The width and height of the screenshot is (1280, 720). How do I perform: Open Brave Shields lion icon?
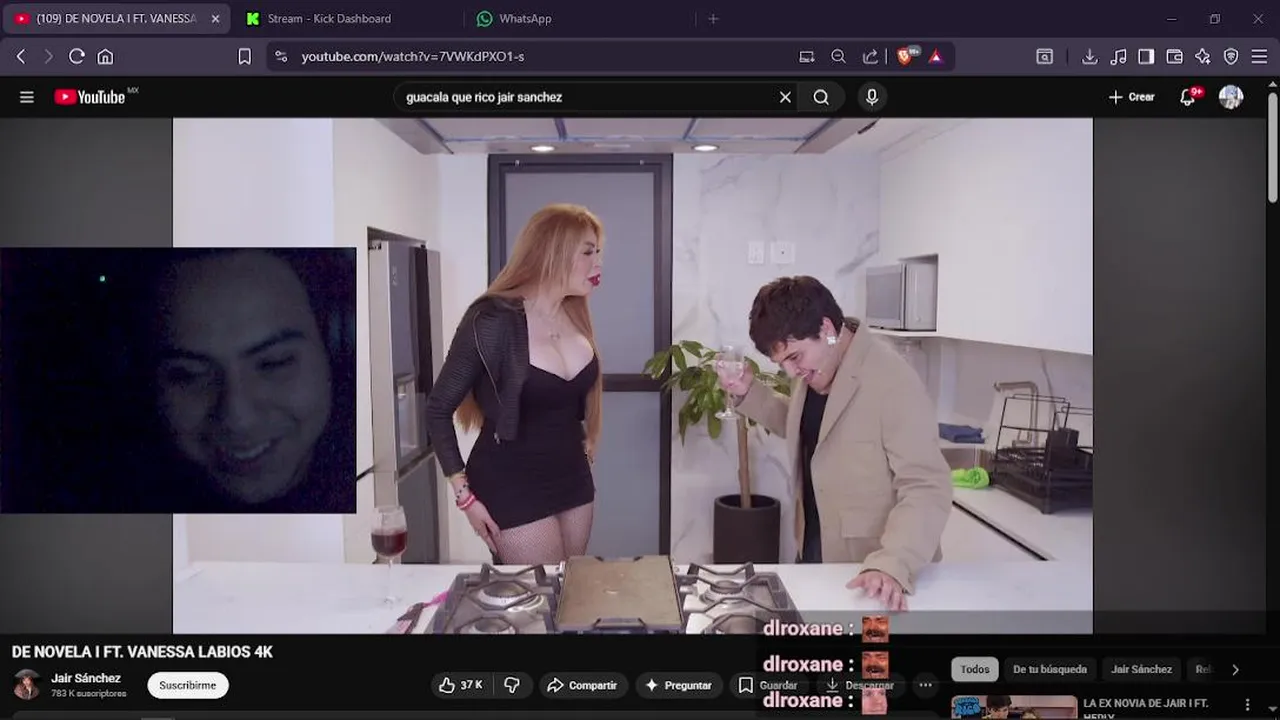pos(906,56)
